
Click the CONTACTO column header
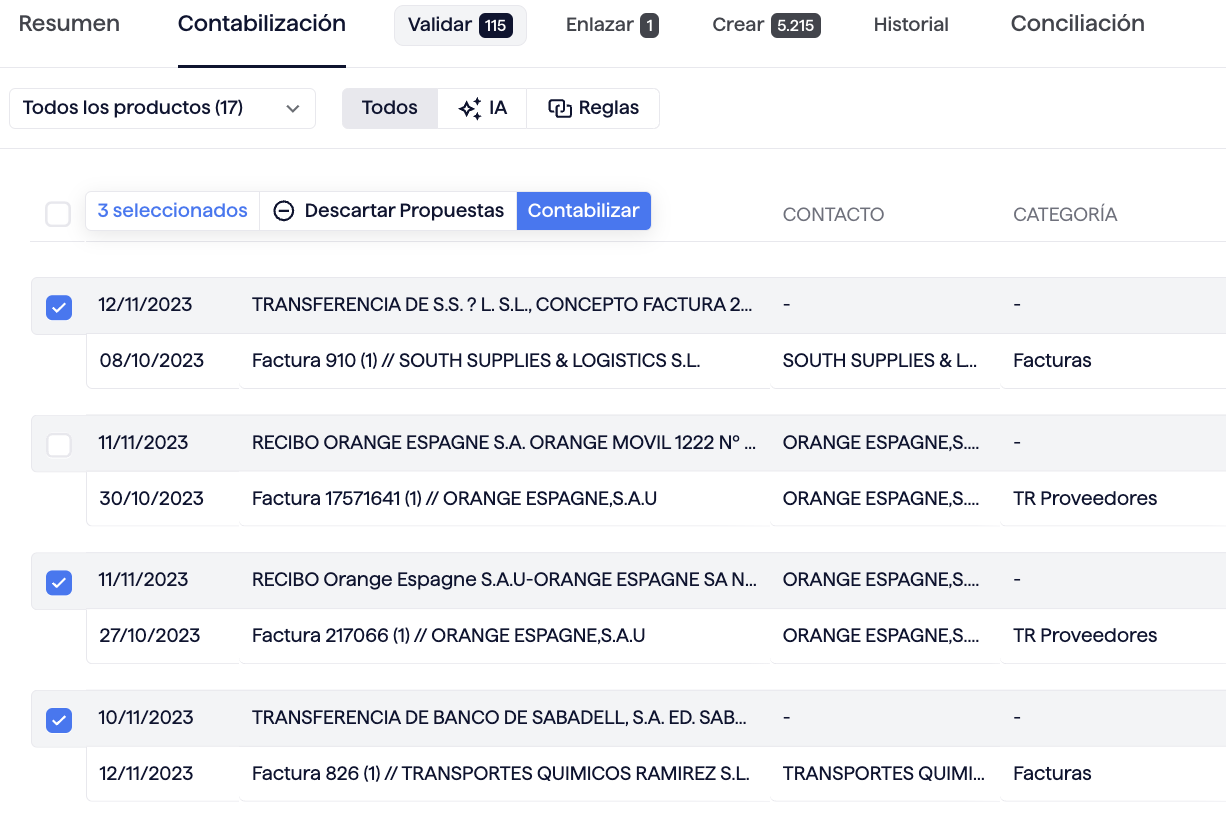(833, 215)
